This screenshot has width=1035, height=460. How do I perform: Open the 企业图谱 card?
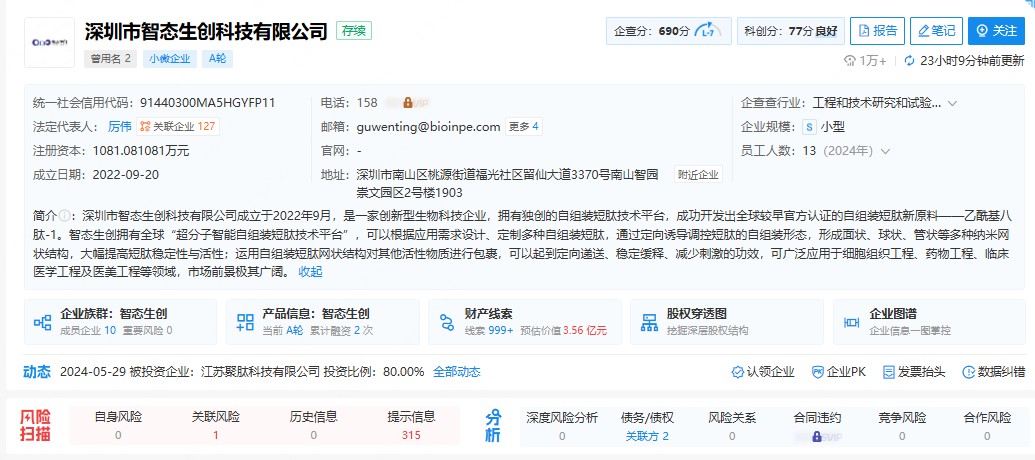tap(929, 322)
